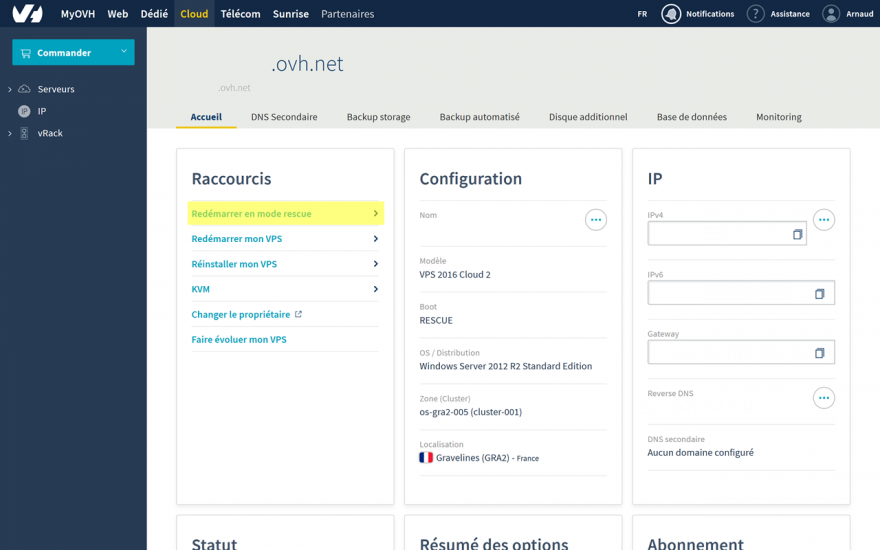The image size is (880, 550).
Task: Click the Faire évoluer mon VPS link
Action: [239, 340]
